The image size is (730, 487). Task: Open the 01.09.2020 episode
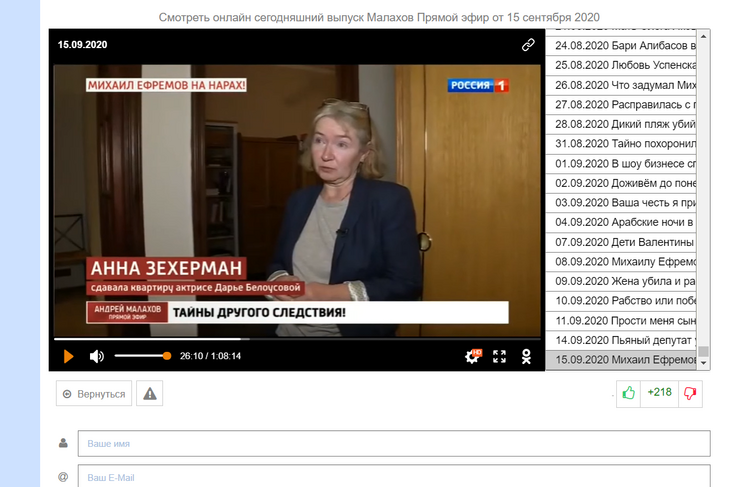621,163
